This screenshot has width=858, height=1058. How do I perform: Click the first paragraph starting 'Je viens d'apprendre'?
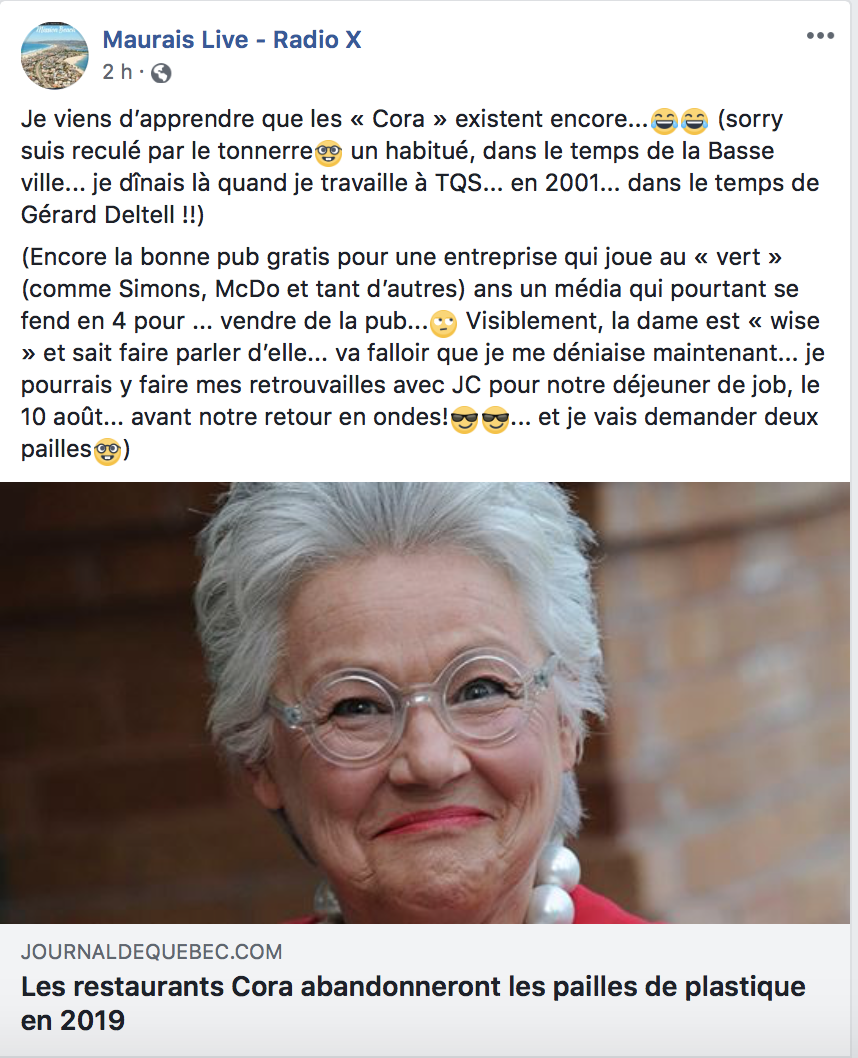(420, 167)
